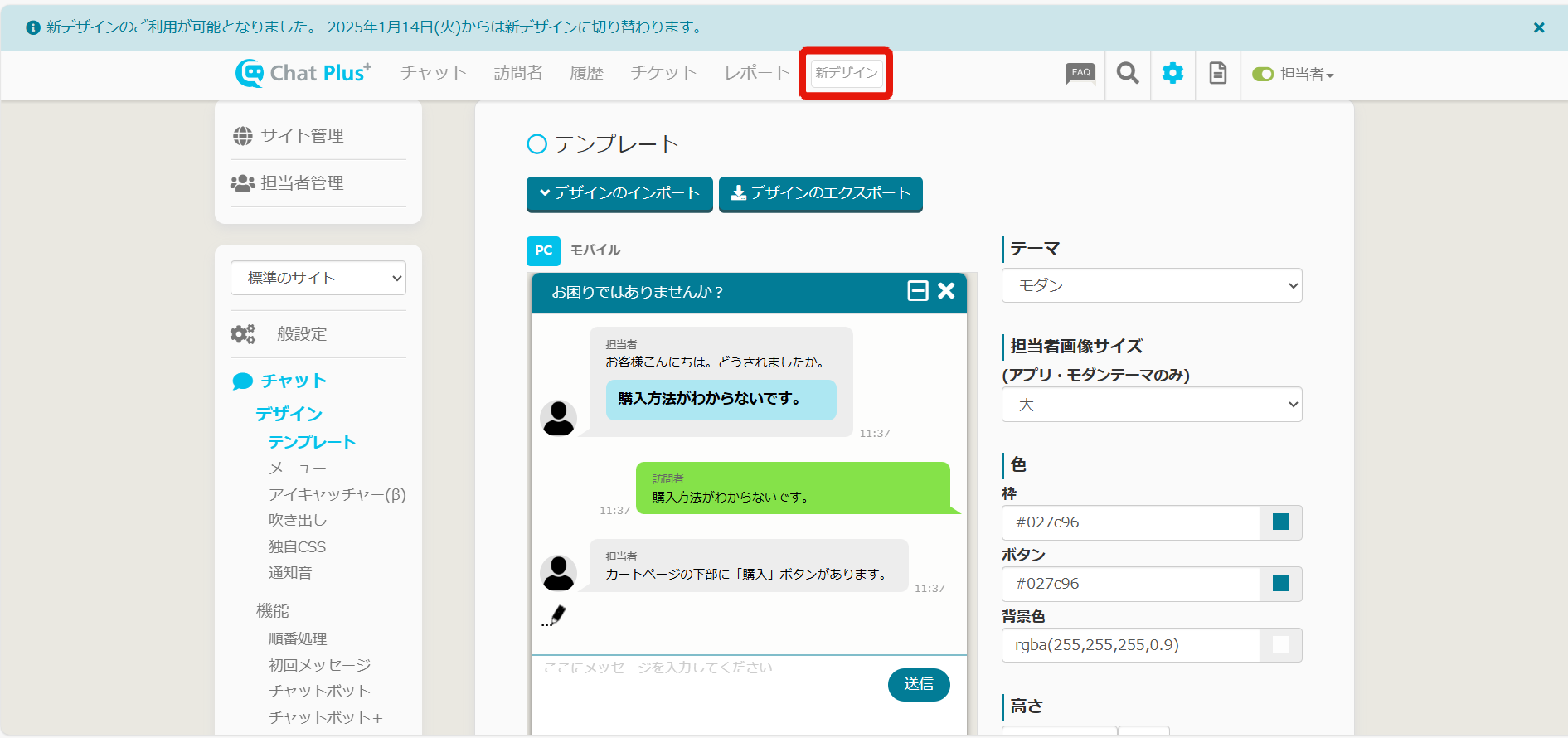Open the 枠 color swatch picker
Viewport: 1568px width, 738px height.
[1280, 522]
